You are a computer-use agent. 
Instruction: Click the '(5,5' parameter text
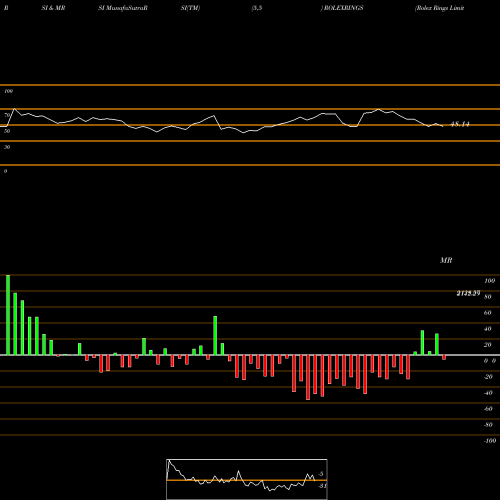pos(257,8)
